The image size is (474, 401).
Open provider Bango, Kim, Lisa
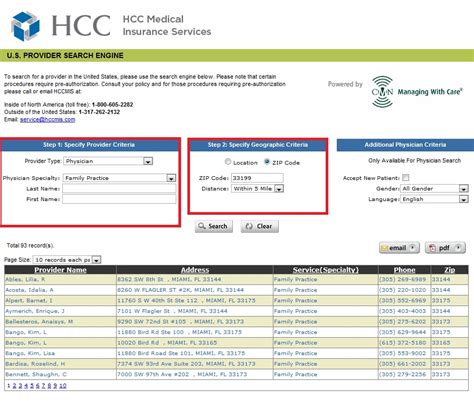[x=30, y=353]
